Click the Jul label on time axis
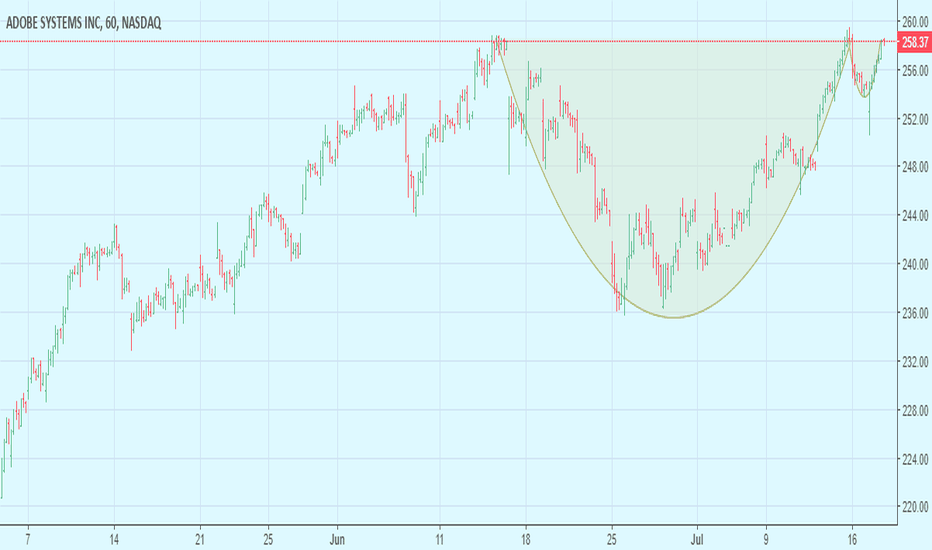932x550 pixels. 697,540
